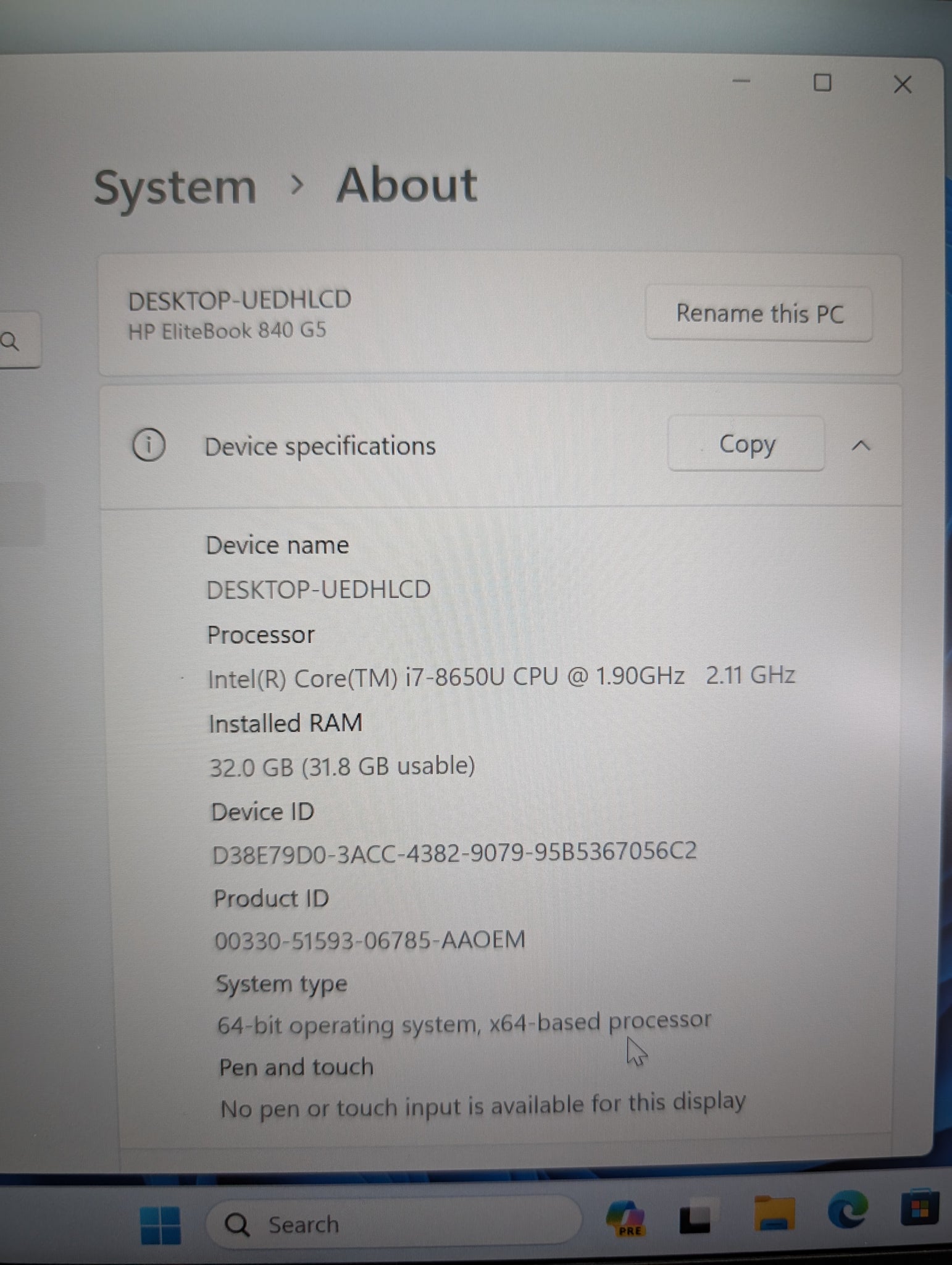This screenshot has width=952, height=1265.
Task: Open the Windows Start menu
Action: coord(159,1224)
